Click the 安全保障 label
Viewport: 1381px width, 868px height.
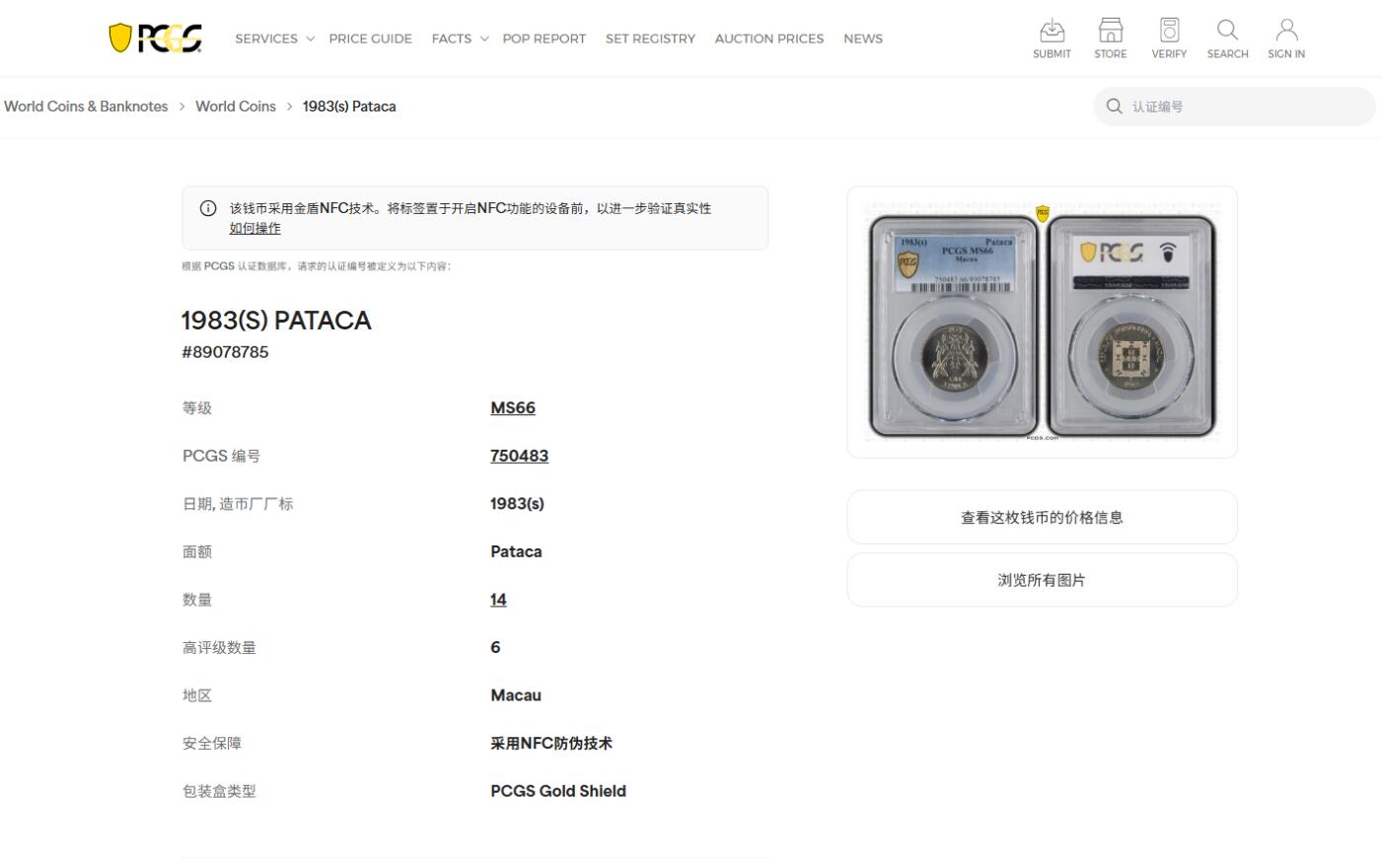(212, 744)
